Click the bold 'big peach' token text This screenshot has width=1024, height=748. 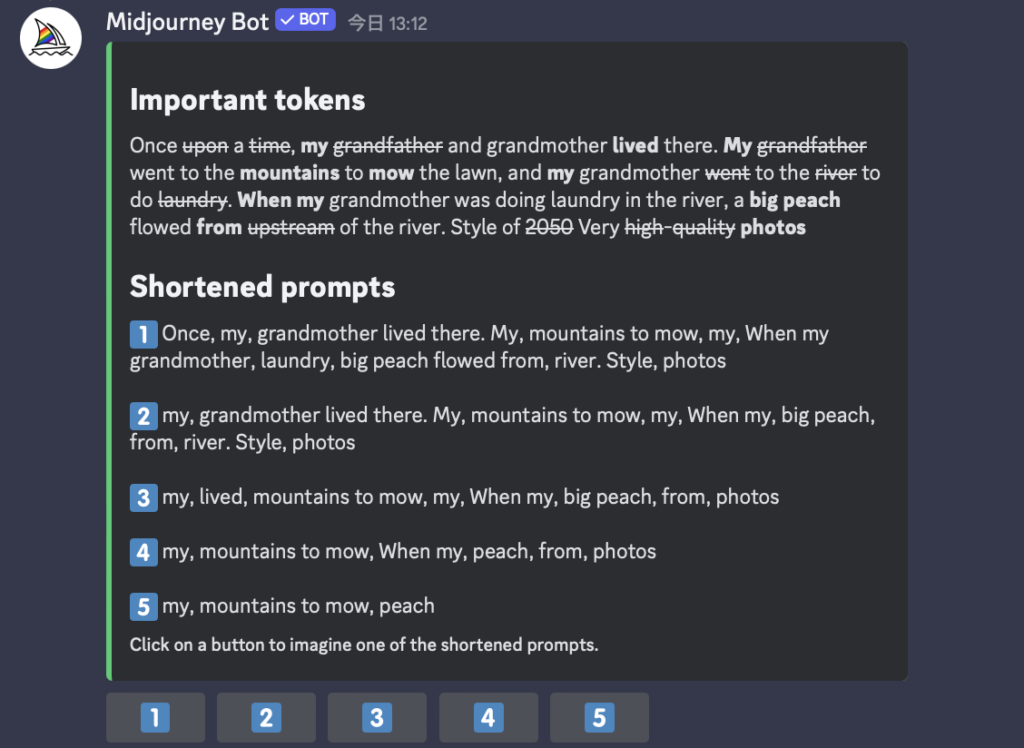tap(794, 200)
